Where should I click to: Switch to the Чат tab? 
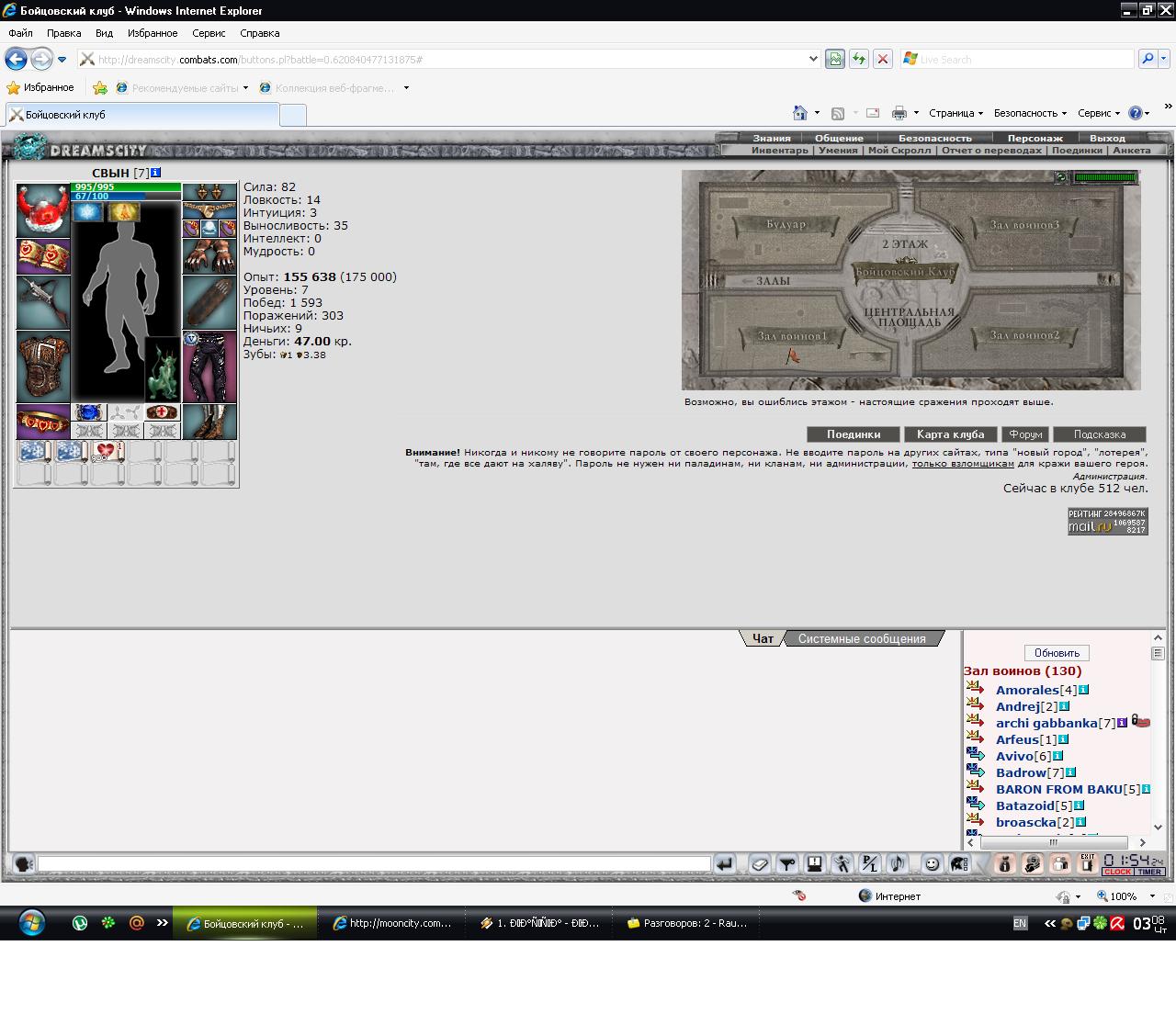(763, 638)
